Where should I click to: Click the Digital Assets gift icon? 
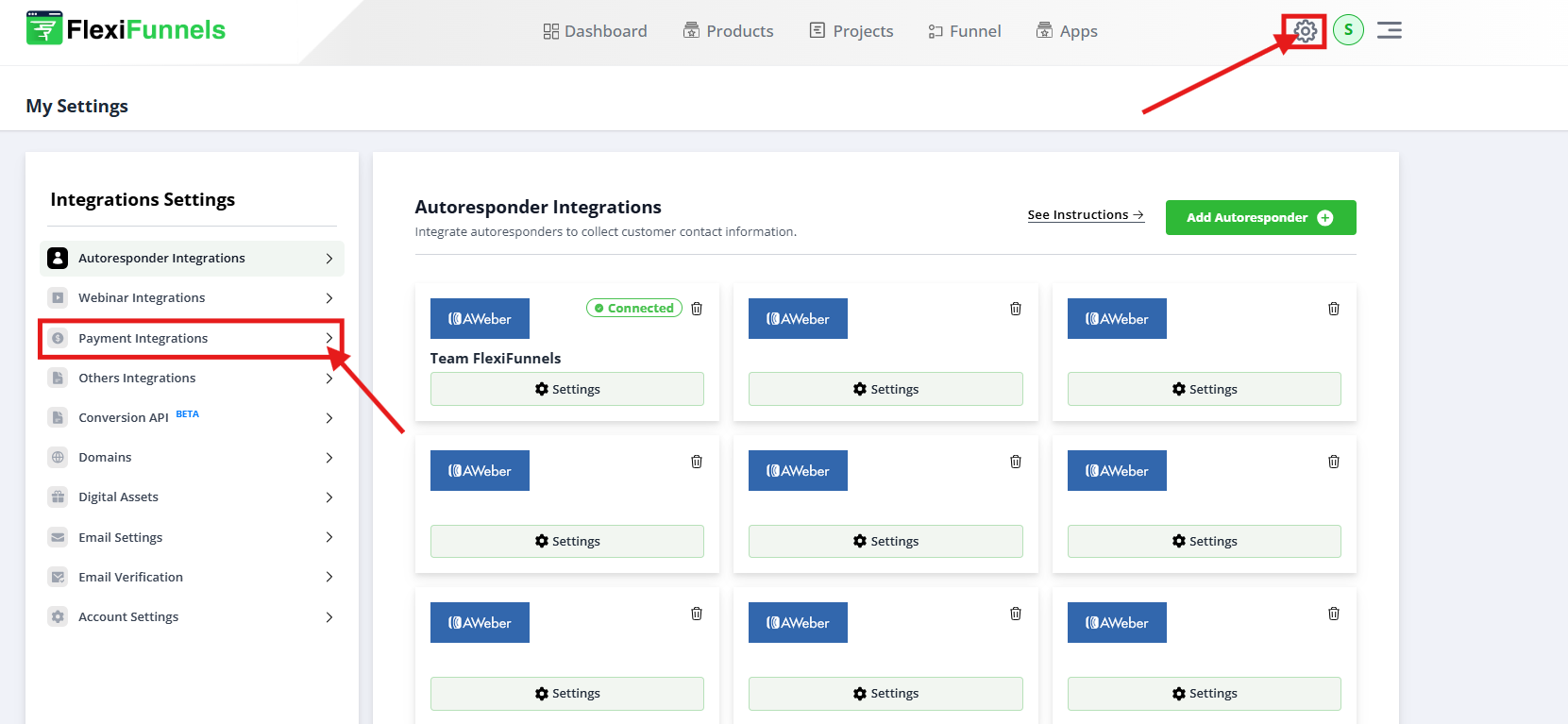pyautogui.click(x=58, y=497)
